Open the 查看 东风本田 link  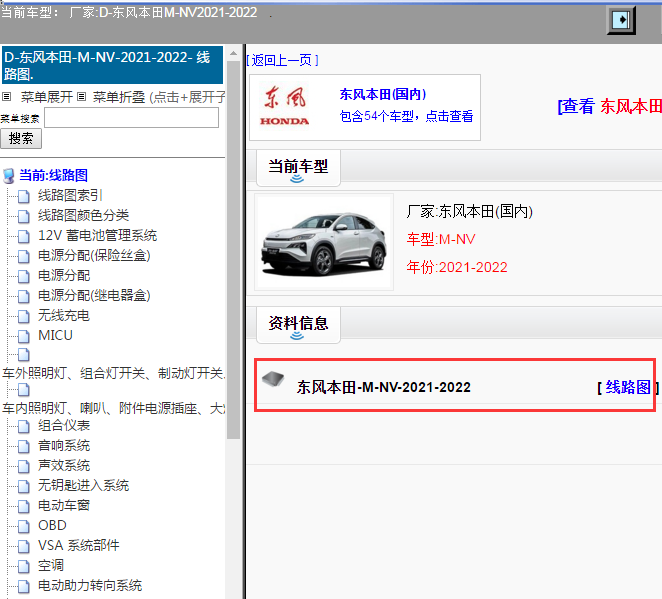pyautogui.click(x=609, y=106)
